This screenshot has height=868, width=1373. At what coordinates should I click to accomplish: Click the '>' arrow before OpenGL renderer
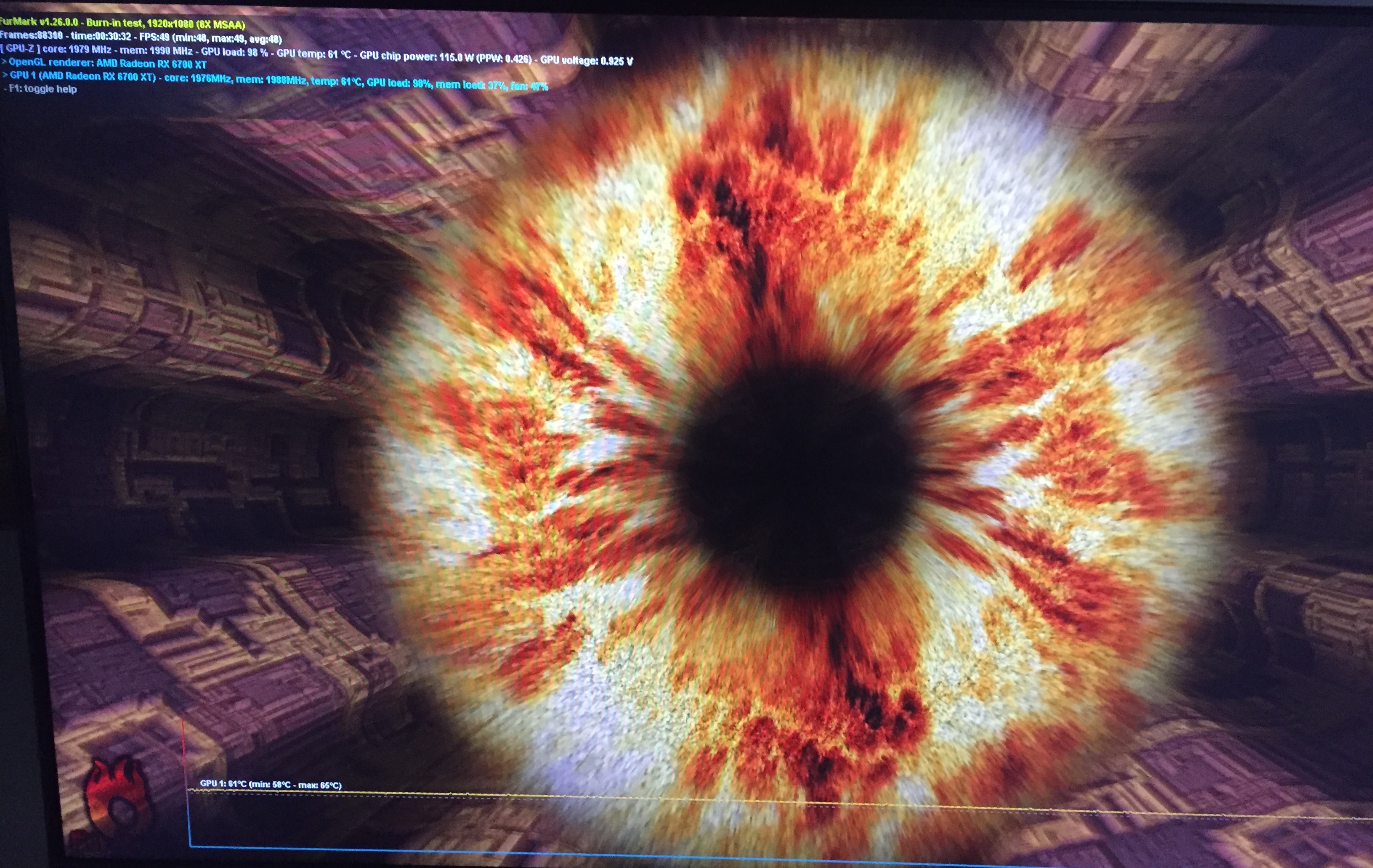point(4,61)
